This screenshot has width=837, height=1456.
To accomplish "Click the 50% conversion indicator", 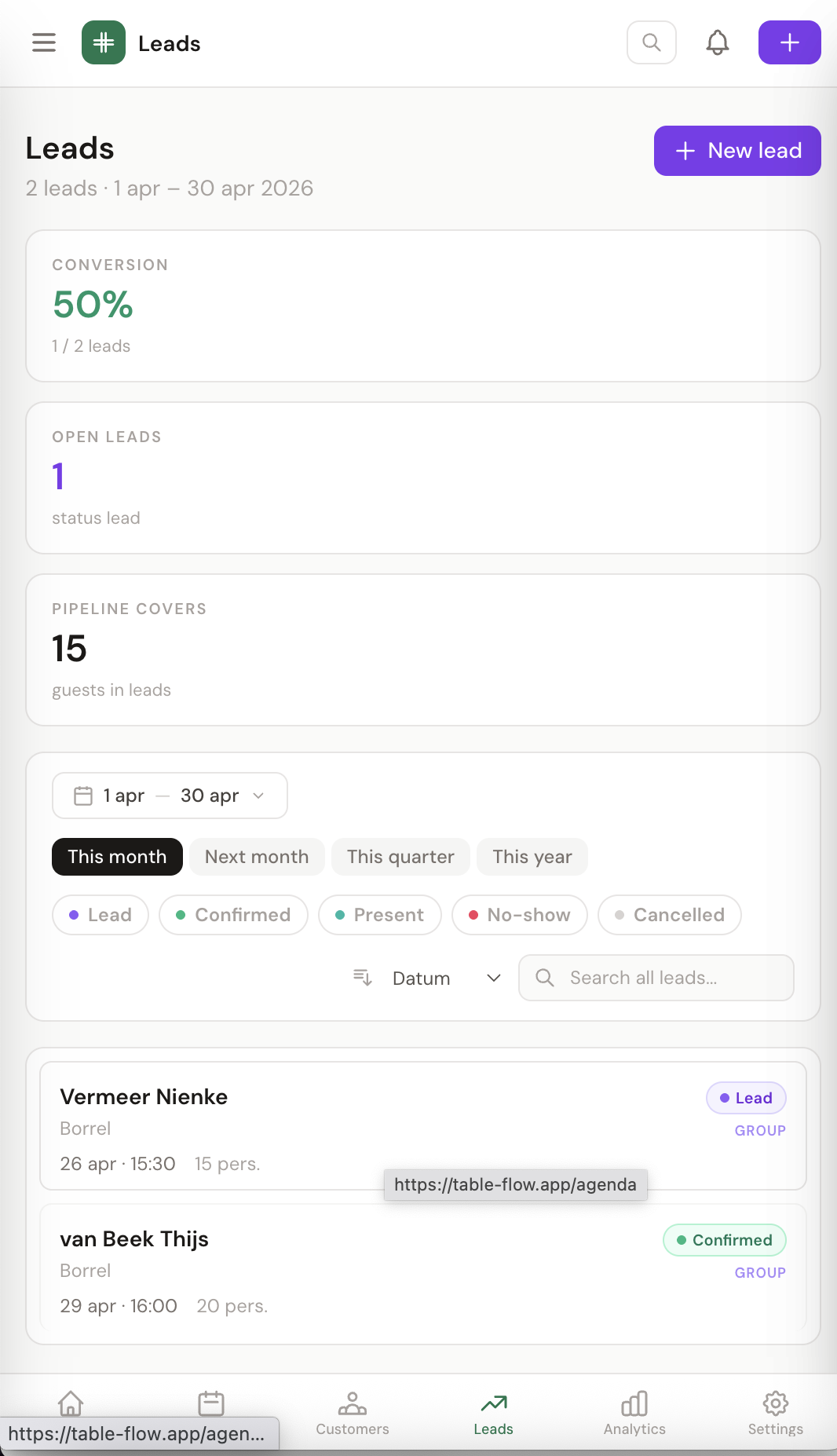I will click(93, 305).
